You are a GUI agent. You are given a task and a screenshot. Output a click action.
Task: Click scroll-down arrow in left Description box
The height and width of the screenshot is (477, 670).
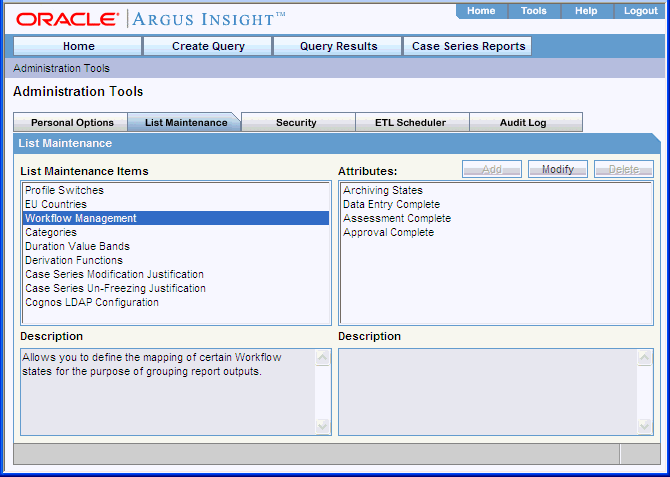323,426
